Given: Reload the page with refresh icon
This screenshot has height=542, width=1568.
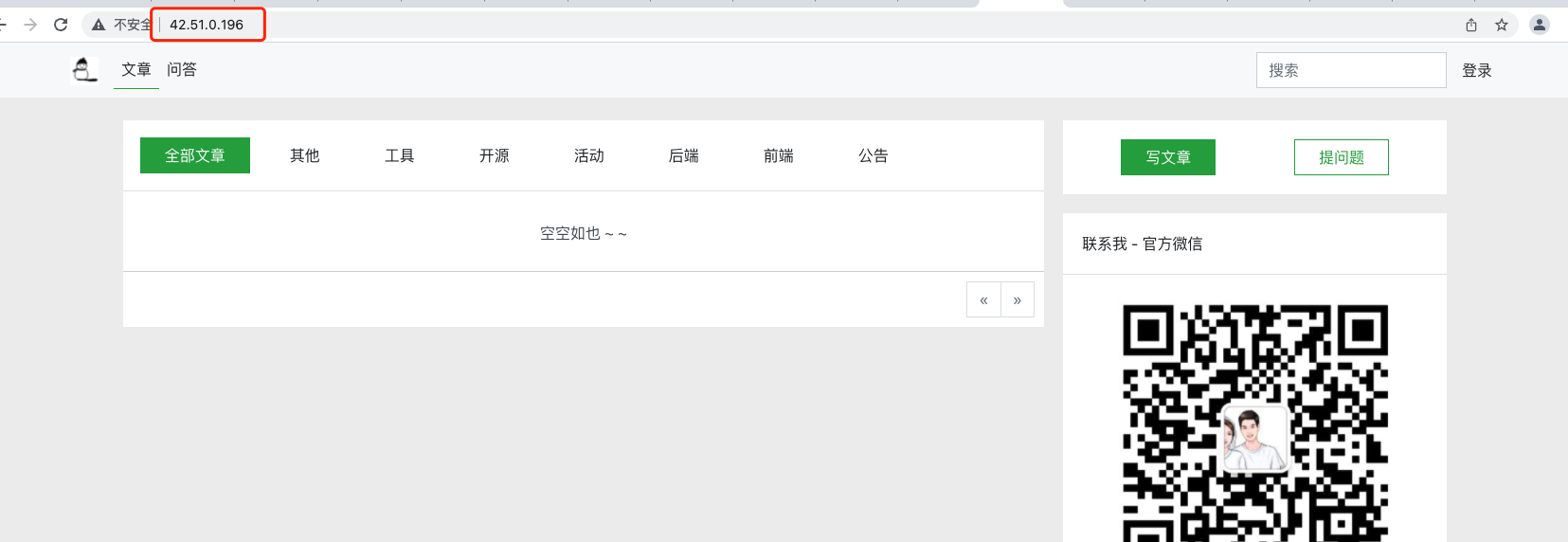Looking at the screenshot, I should (x=61, y=25).
